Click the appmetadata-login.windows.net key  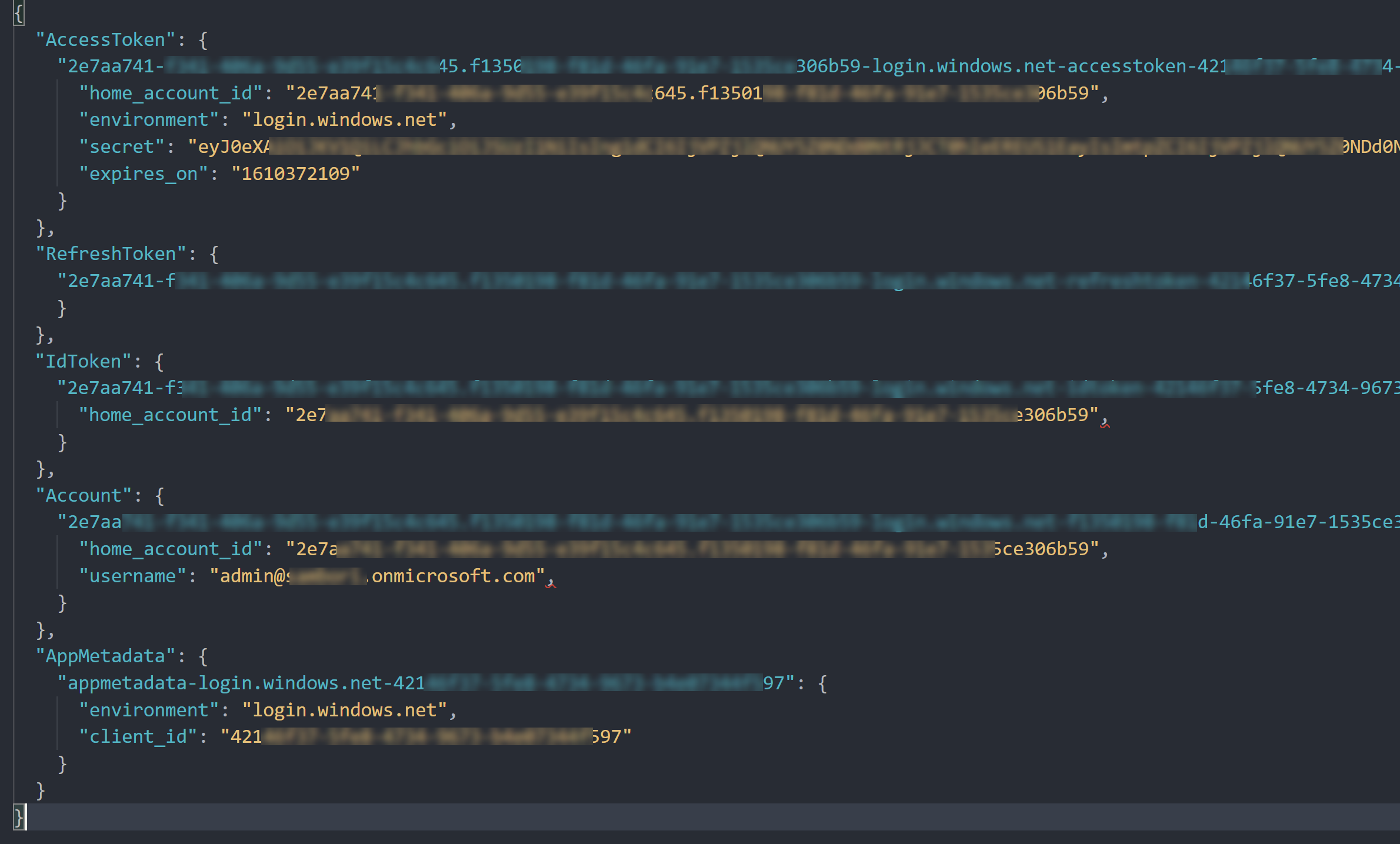click(426, 683)
